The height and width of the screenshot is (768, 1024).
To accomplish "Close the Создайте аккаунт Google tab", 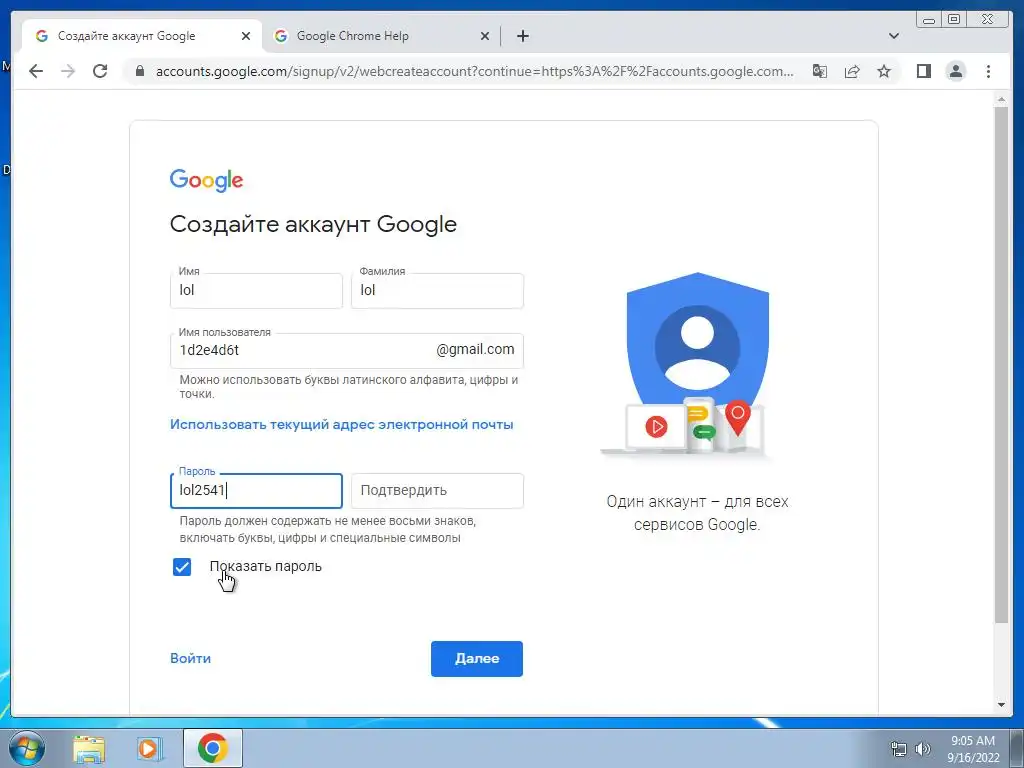I will click(x=246, y=36).
